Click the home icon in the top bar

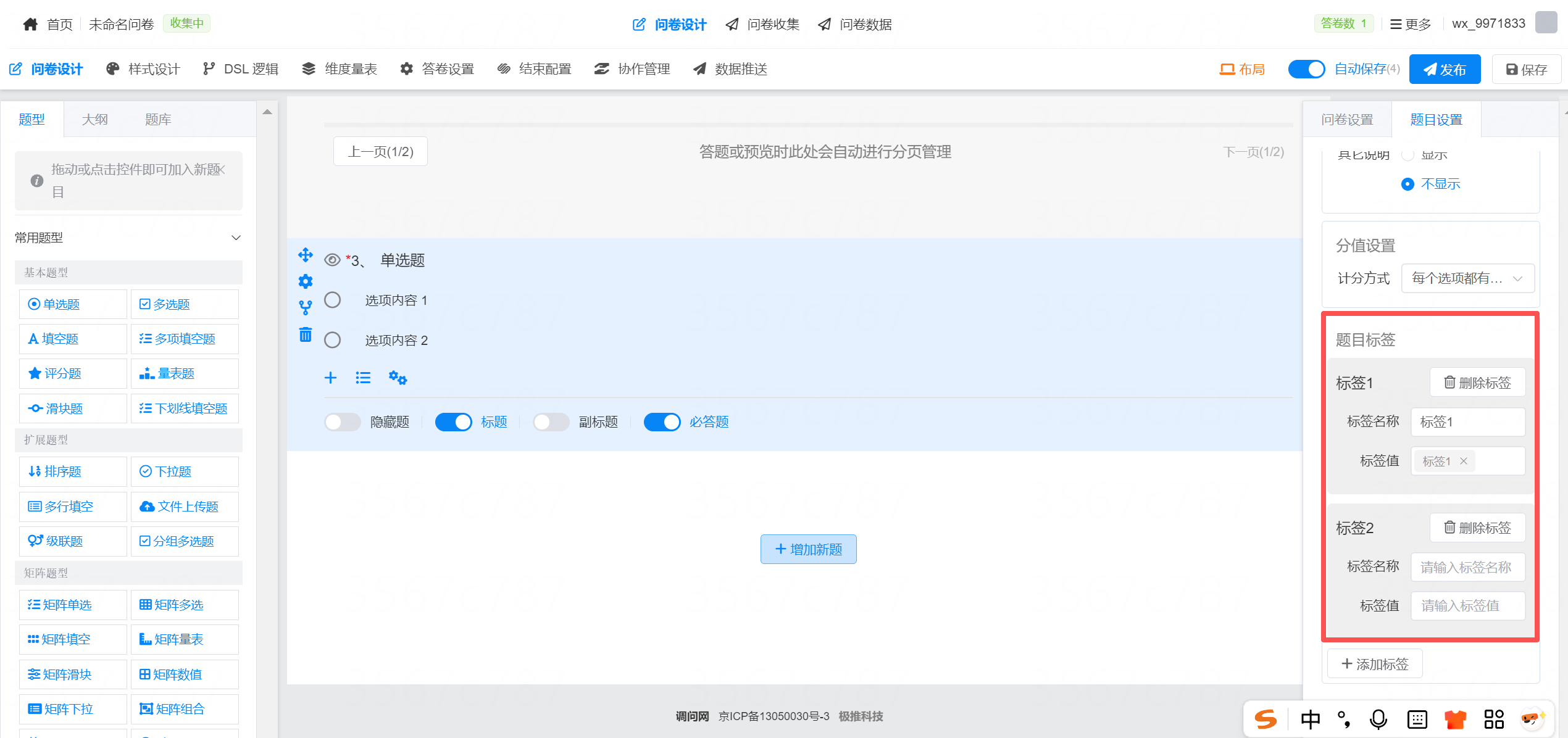point(30,24)
